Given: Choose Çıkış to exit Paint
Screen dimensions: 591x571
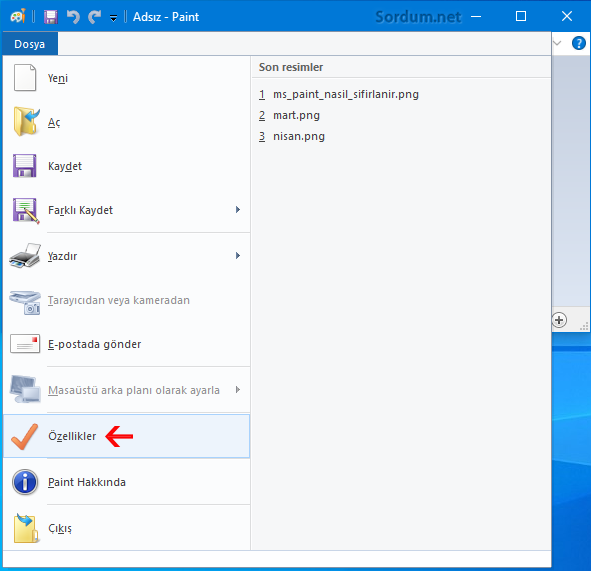Looking at the screenshot, I should 126,528.
